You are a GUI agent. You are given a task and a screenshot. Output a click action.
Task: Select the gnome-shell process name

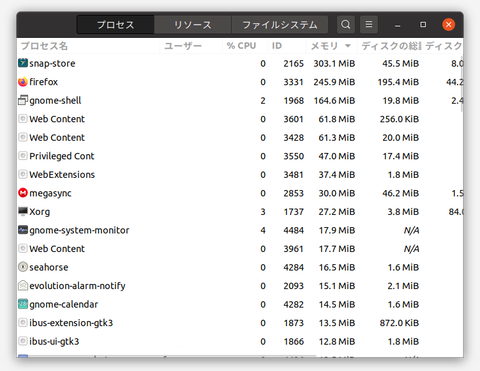click(55, 100)
